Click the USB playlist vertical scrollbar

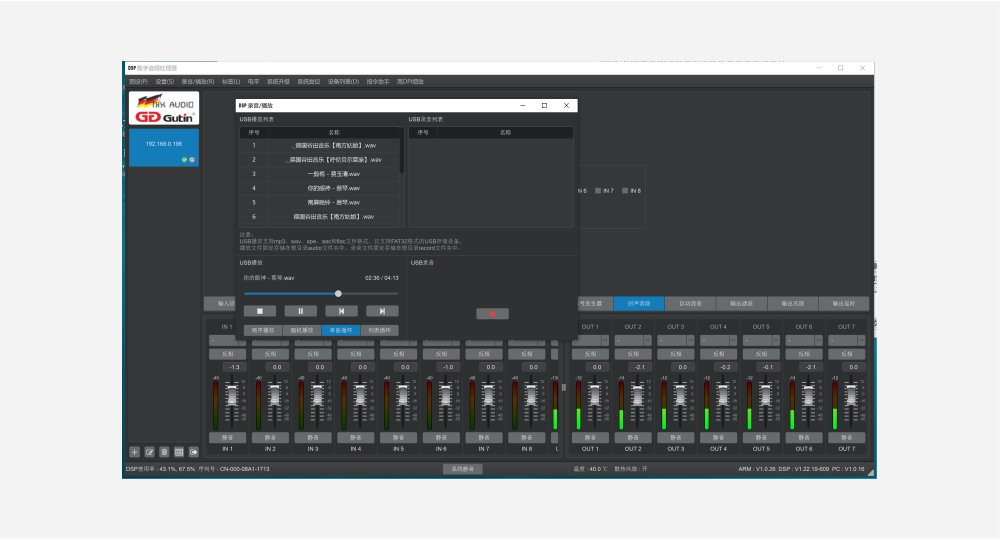pyautogui.click(x=402, y=151)
